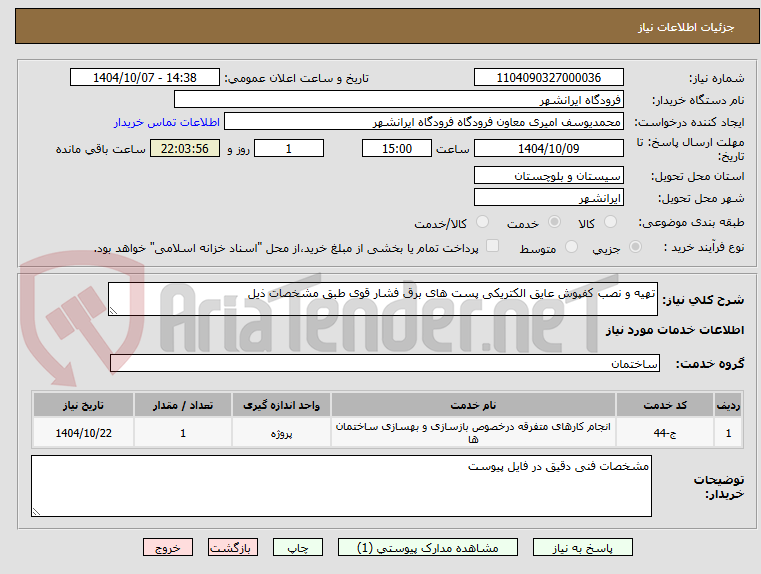Click the گروه خدمت field ساختمان

pos(385,363)
